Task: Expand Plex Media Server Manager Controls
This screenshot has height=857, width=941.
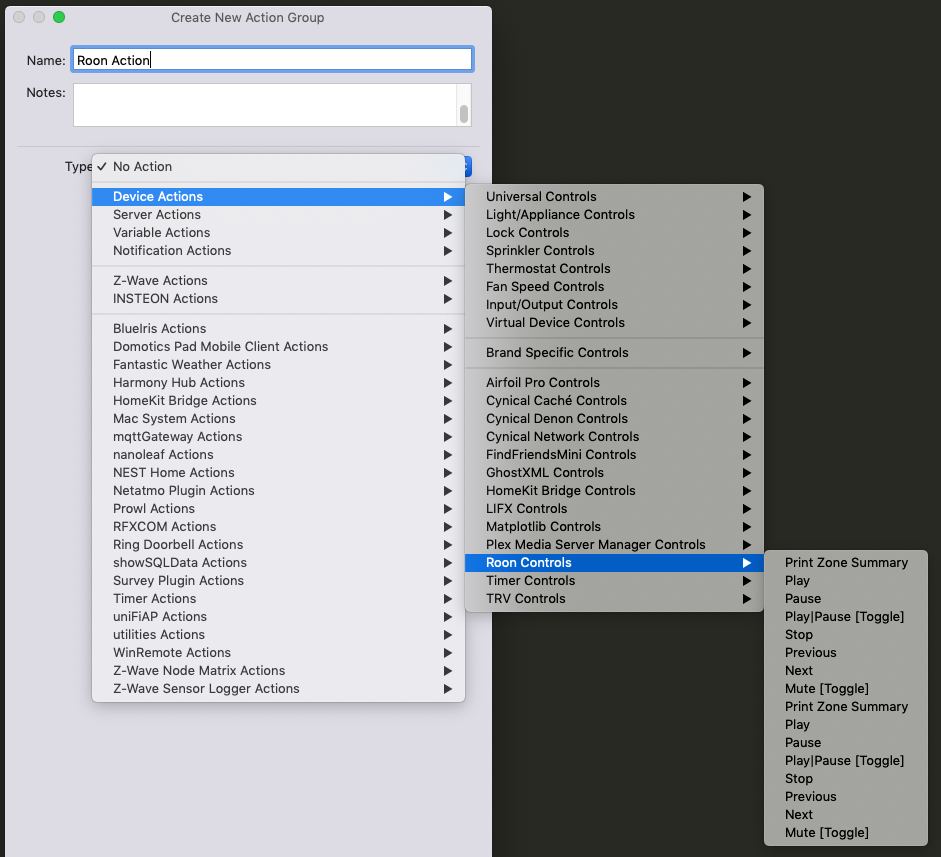Action: click(x=615, y=545)
